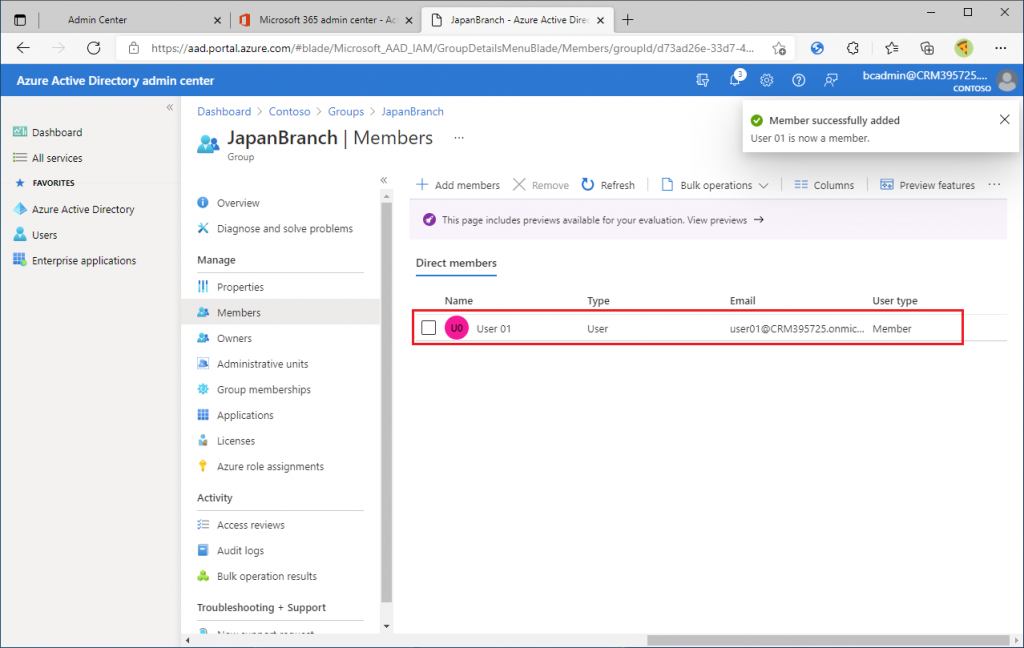Sort by the Name column header
Viewport: 1024px width, 648px height.
tap(458, 301)
